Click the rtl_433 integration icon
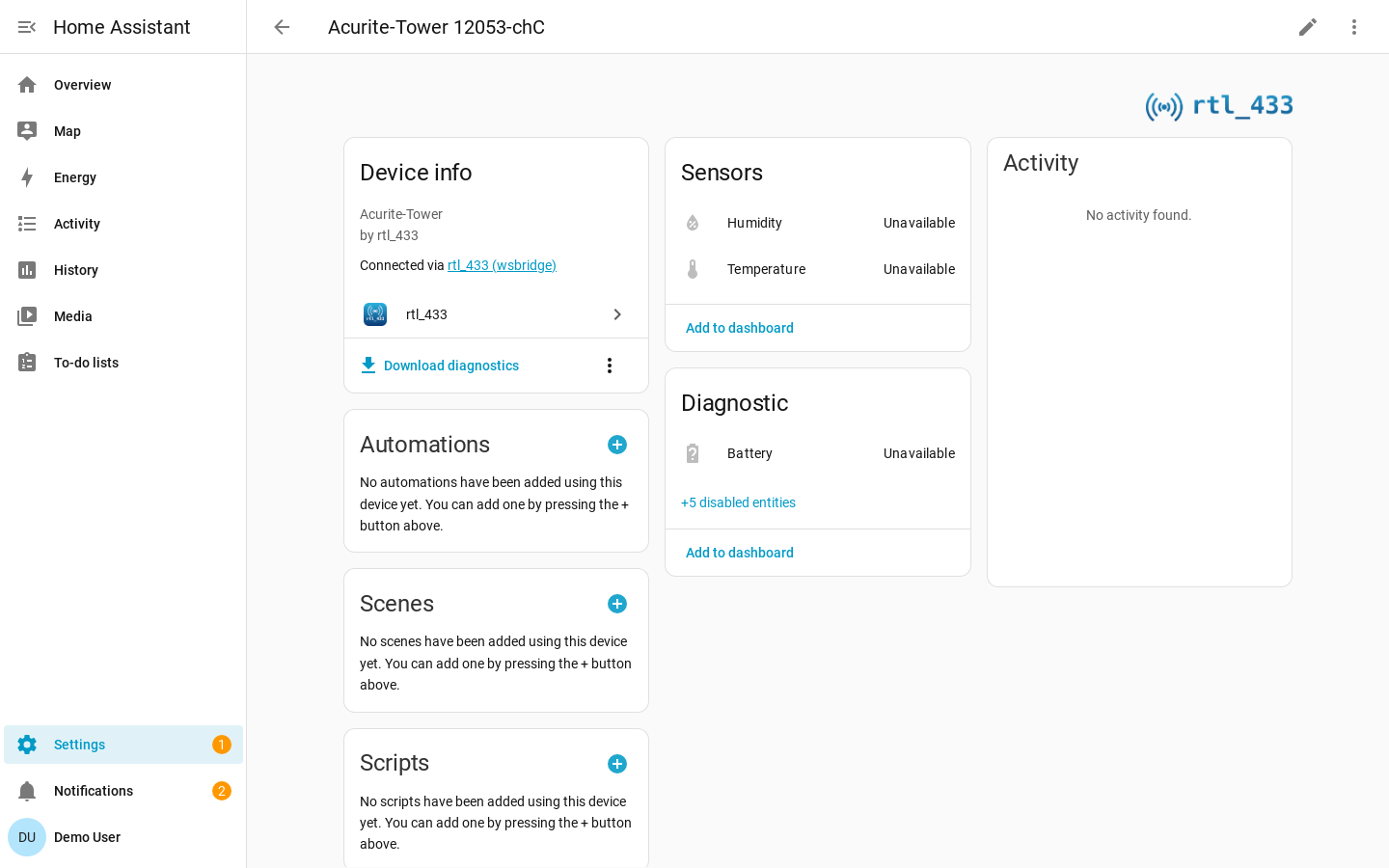The height and width of the screenshot is (868, 1389). tap(375, 314)
